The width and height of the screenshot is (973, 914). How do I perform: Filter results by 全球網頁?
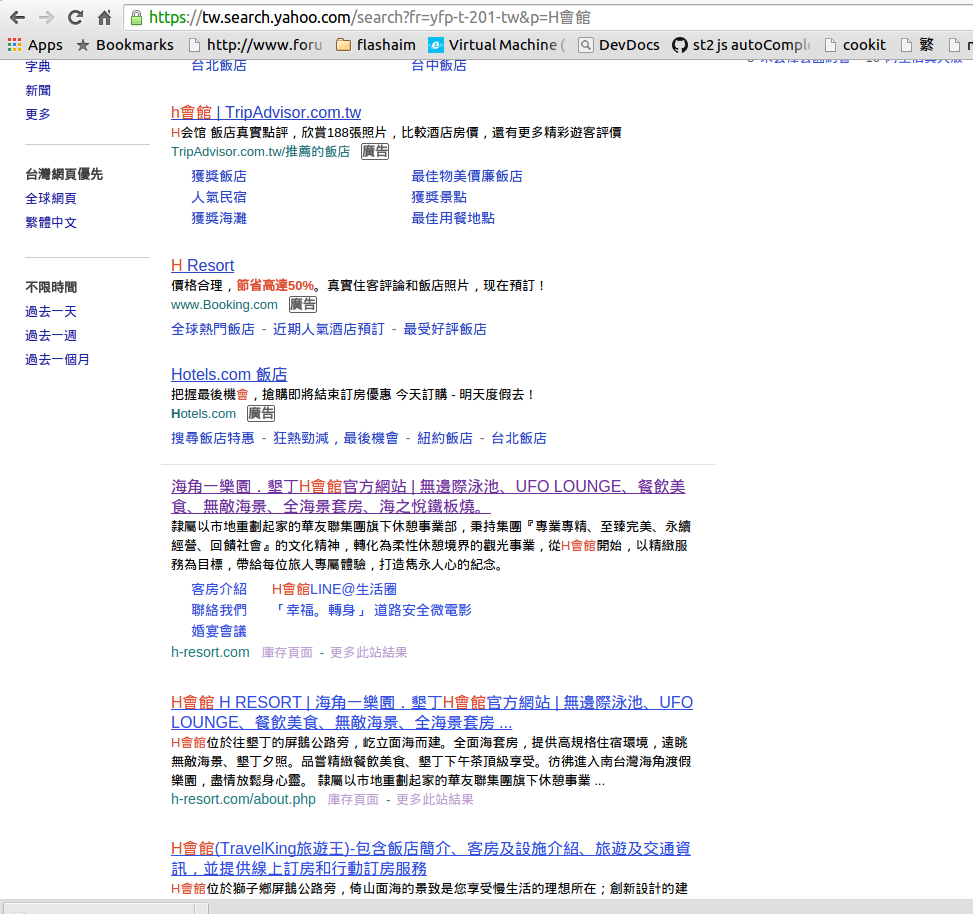51,199
